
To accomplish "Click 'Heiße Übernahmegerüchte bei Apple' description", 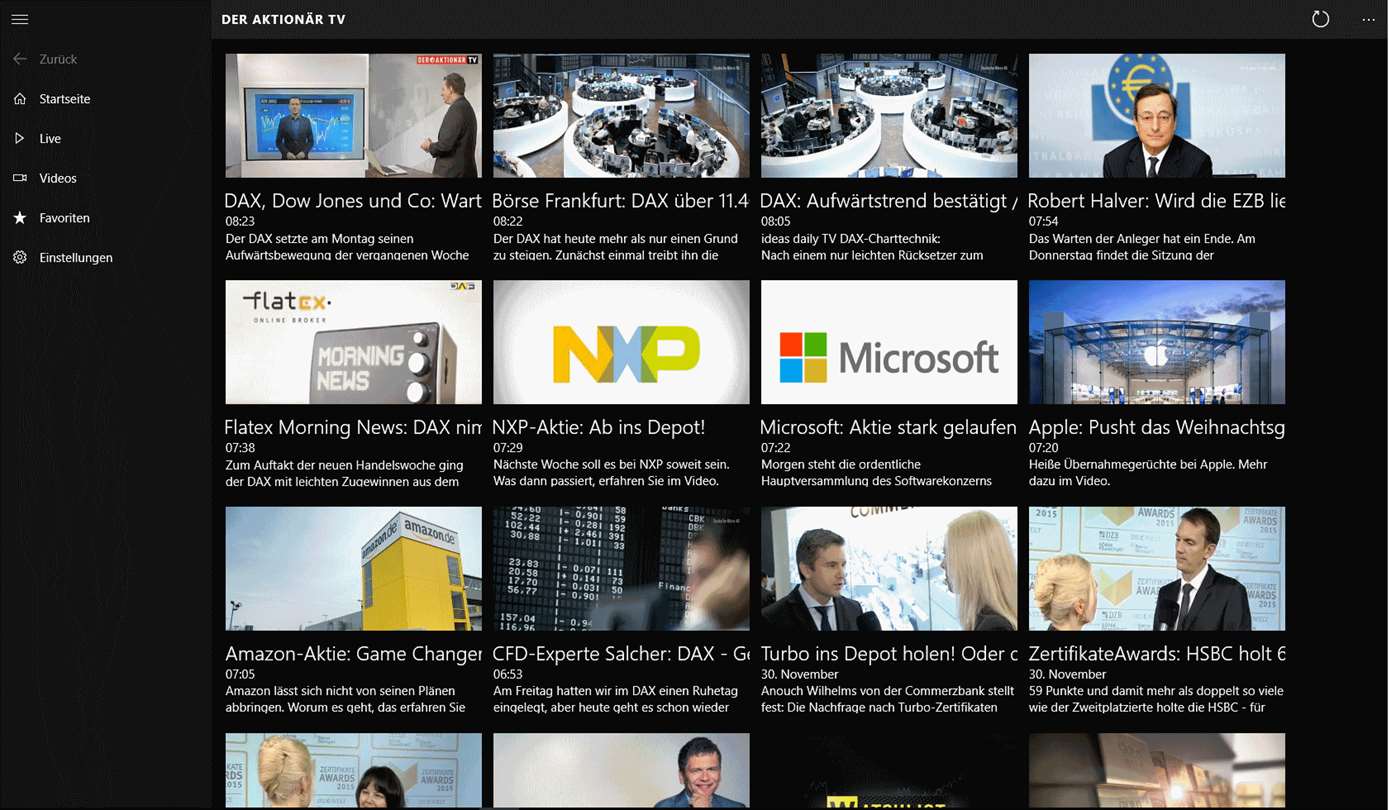I will click(x=1148, y=473).
